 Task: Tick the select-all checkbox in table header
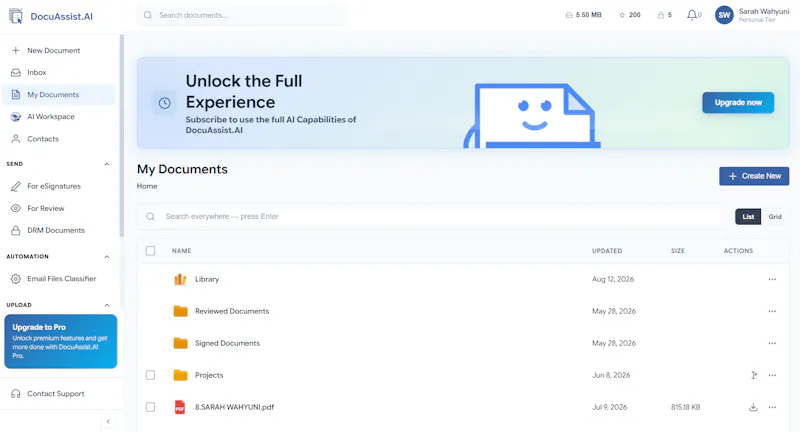pos(150,251)
